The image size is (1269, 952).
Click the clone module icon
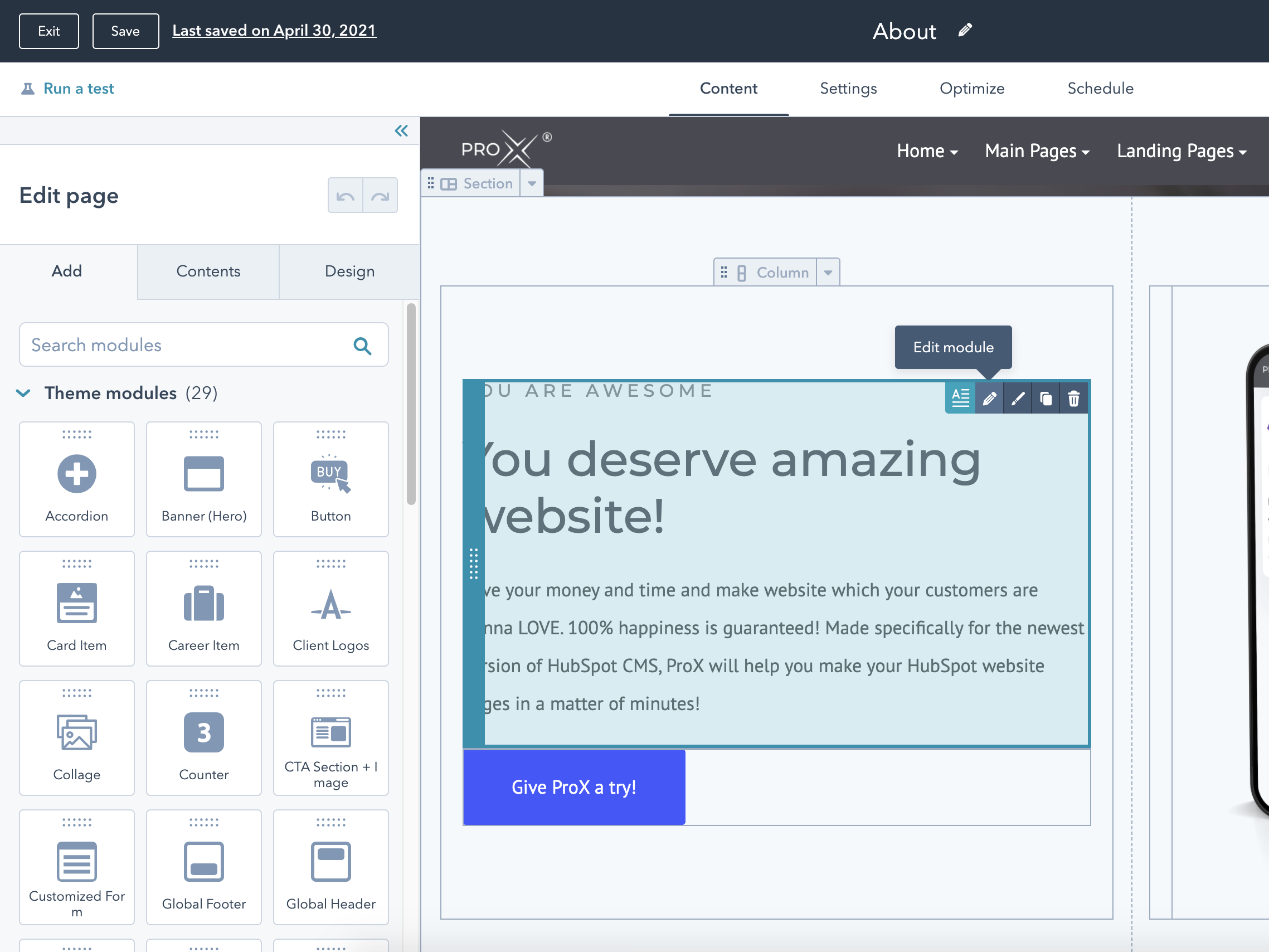(x=1046, y=398)
